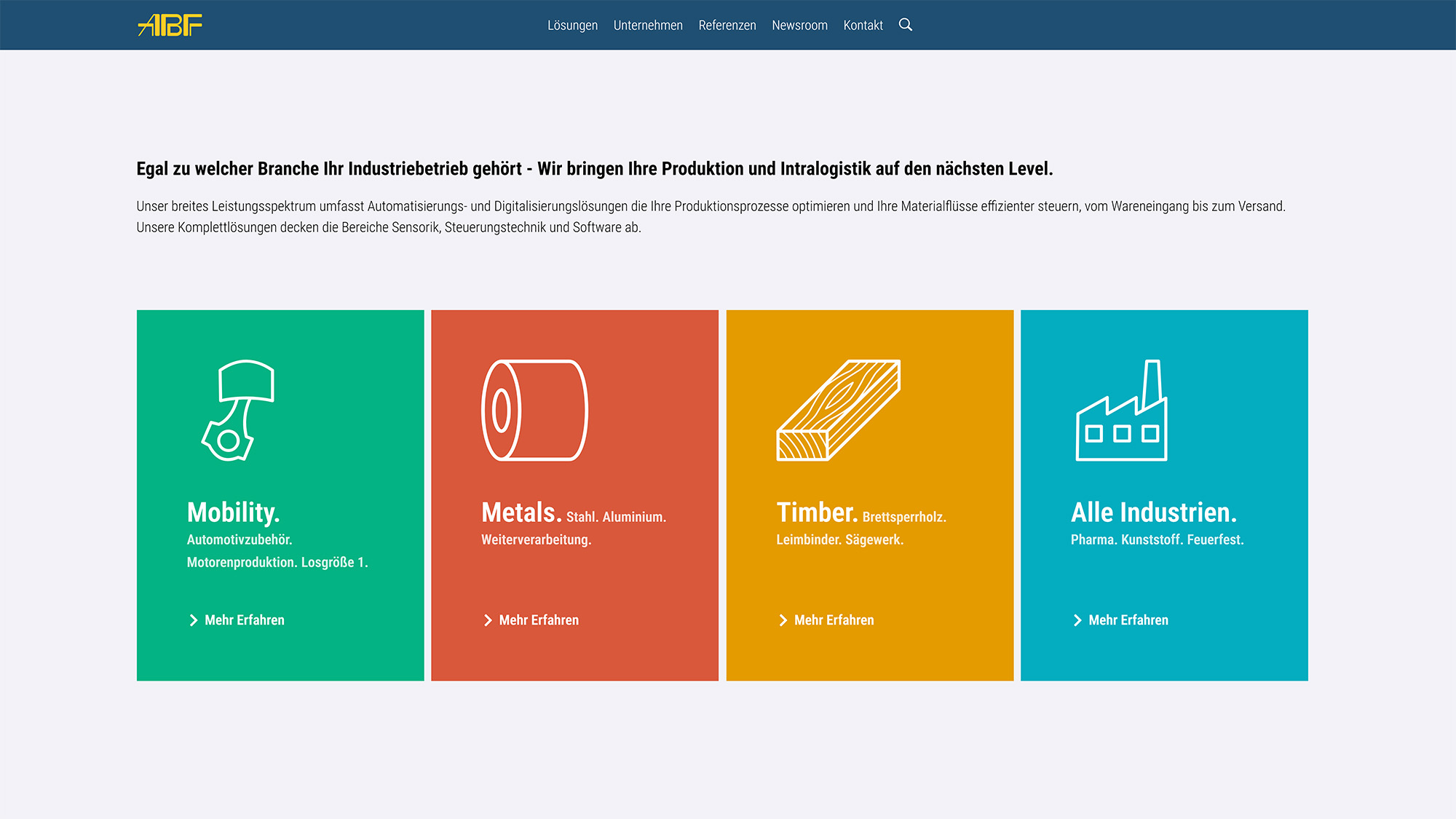Click Mehr Erfahren on the Timber card
This screenshot has width=1456, height=819.
(x=834, y=620)
